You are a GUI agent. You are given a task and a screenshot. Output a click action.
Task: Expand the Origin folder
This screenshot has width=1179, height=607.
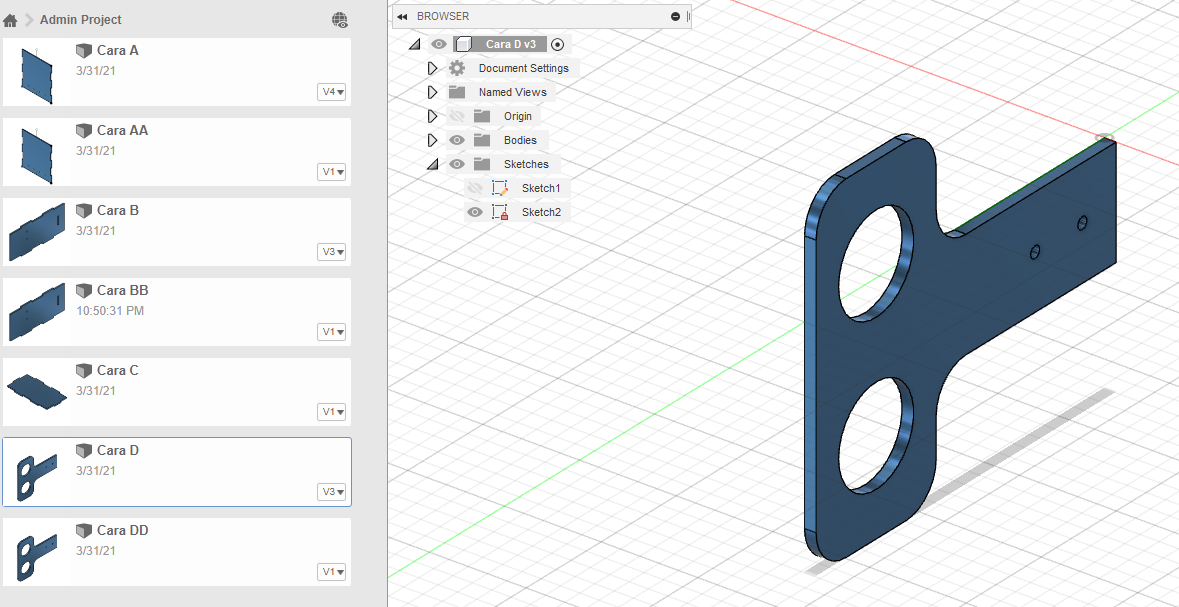coord(432,117)
